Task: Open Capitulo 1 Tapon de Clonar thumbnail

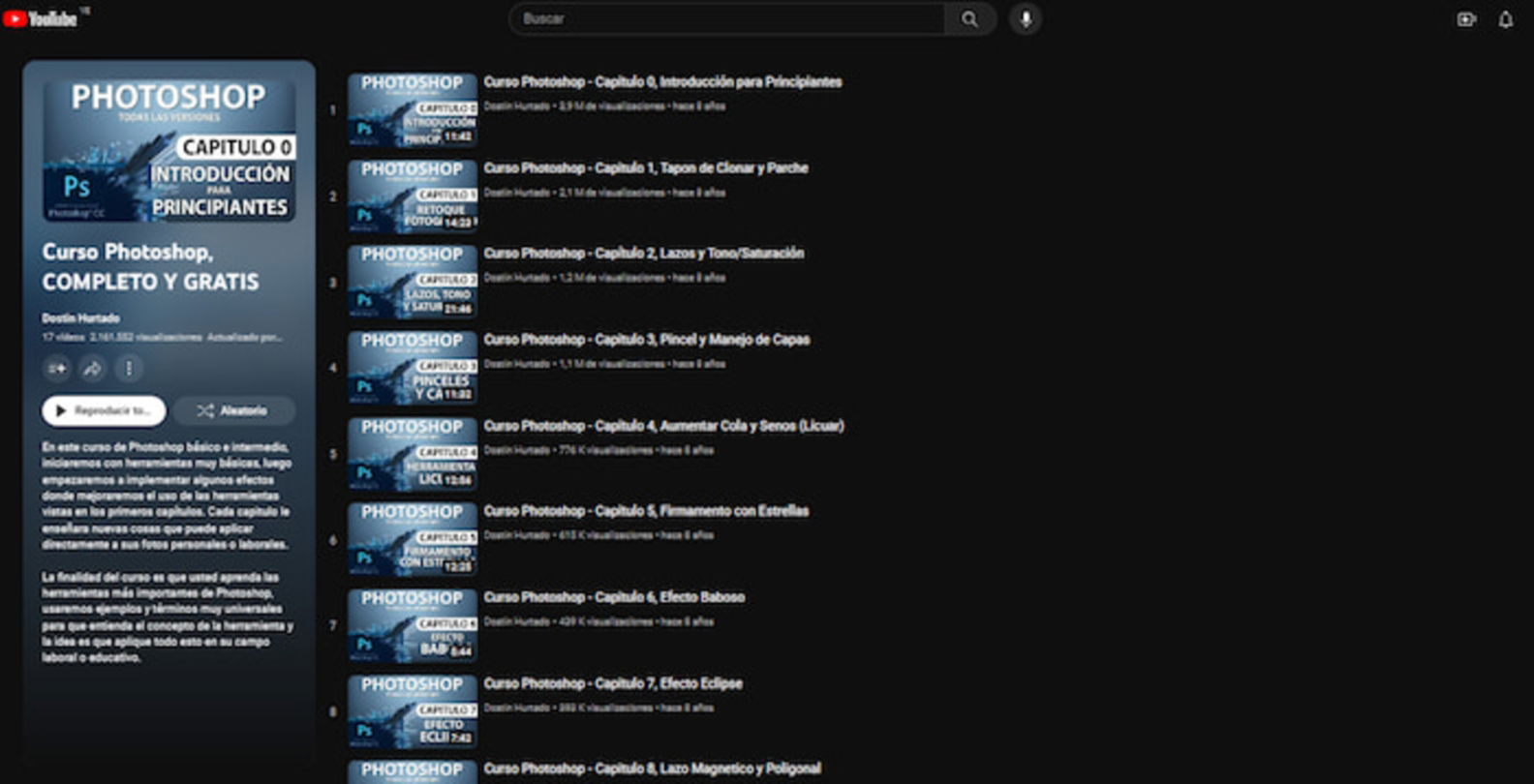Action: (413, 196)
